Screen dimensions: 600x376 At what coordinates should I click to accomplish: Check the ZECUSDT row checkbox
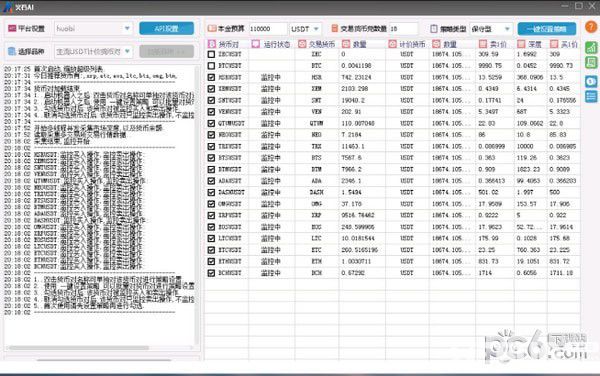(211, 54)
